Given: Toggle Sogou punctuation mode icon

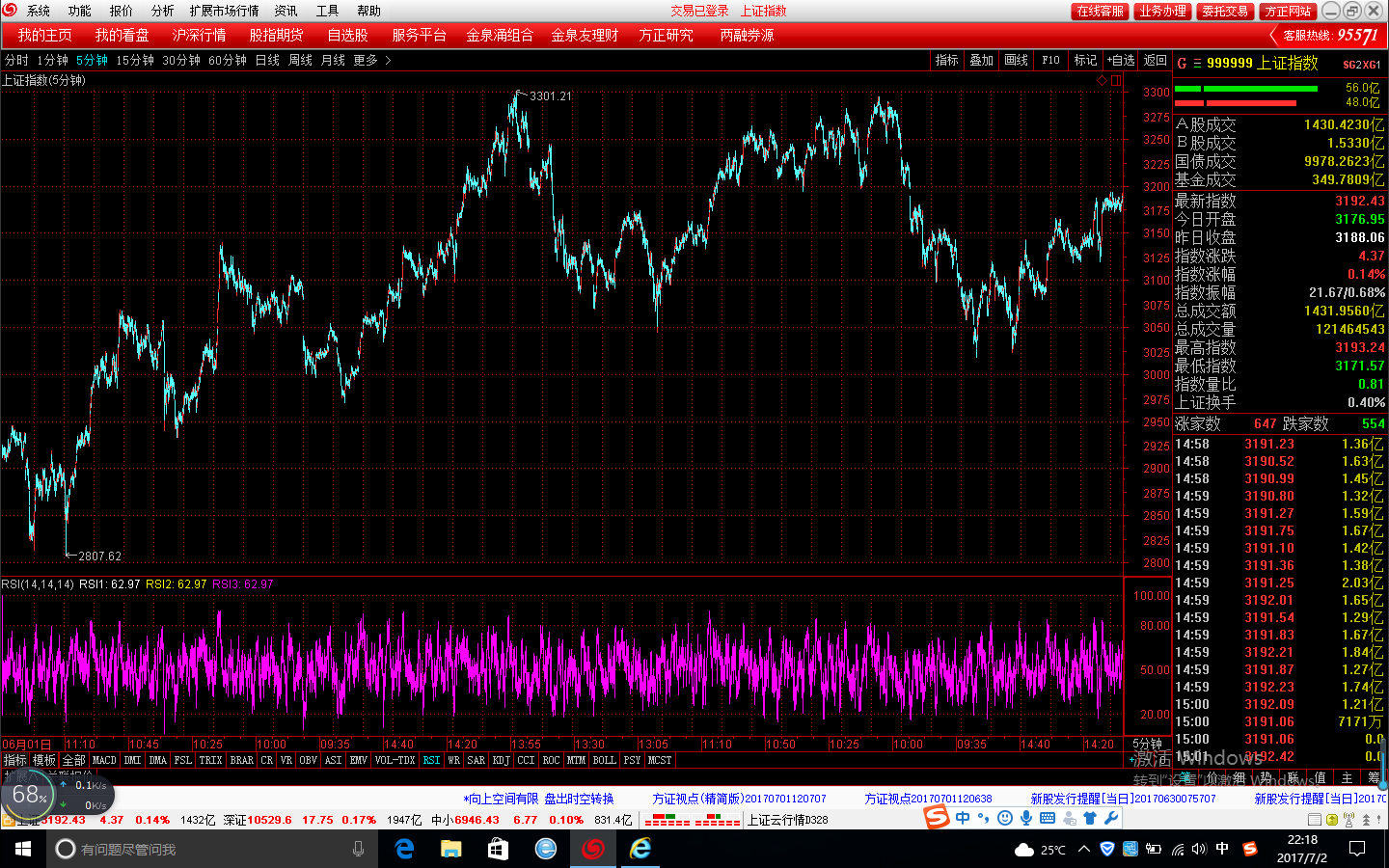Looking at the screenshot, I should (x=983, y=818).
